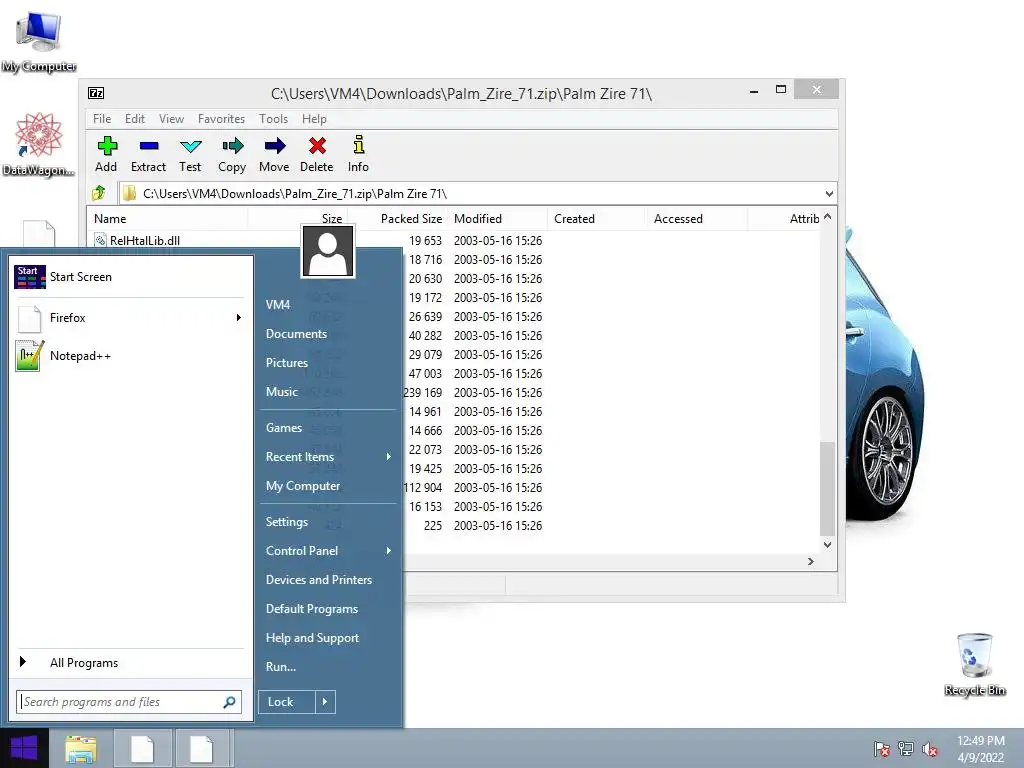
Task: Open Default Programs
Action: [x=312, y=609]
